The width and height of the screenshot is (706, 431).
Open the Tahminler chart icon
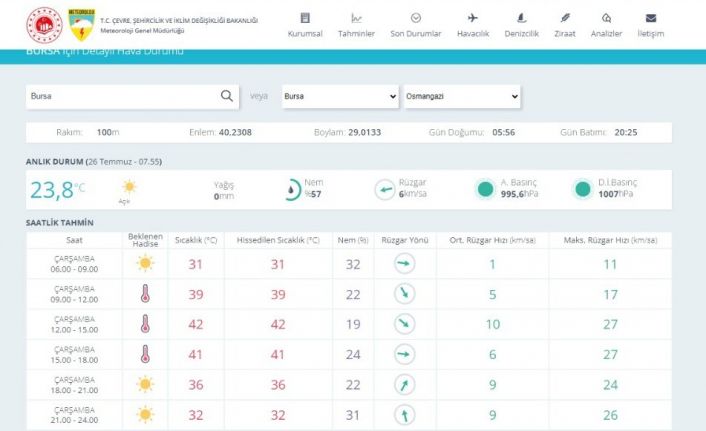pos(357,18)
